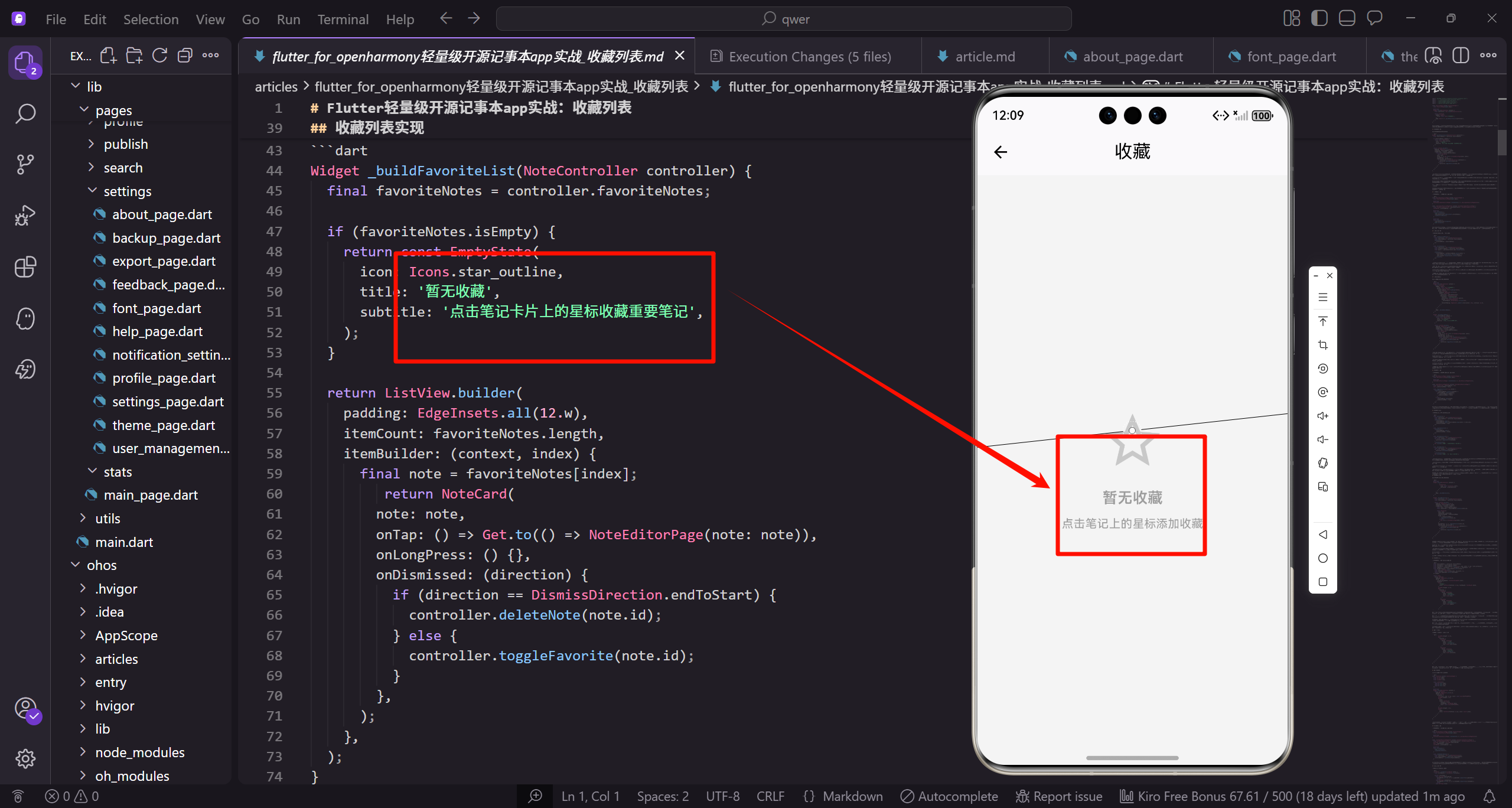Image resolution: width=1512 pixels, height=808 pixels.
Task: Toggle the Kiro chat panel
Action: point(1374,19)
